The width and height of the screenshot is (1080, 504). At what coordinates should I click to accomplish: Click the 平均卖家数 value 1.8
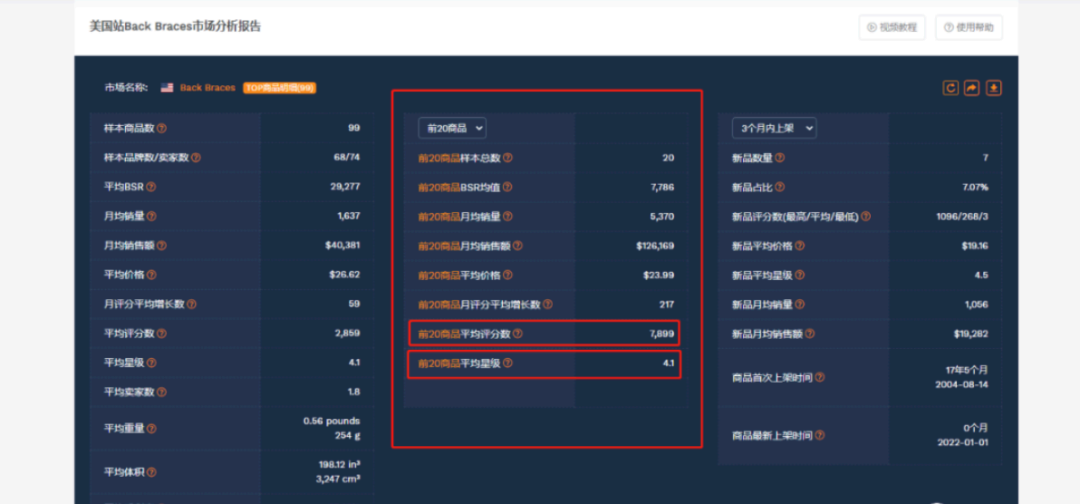pos(353,392)
